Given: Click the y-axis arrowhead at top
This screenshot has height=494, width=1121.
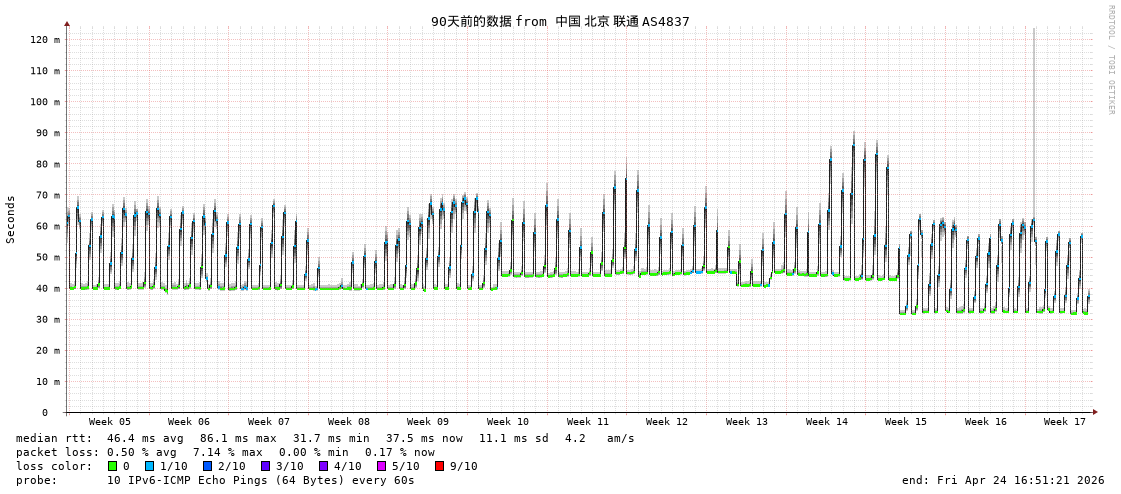Looking at the screenshot, I should (x=67, y=23).
